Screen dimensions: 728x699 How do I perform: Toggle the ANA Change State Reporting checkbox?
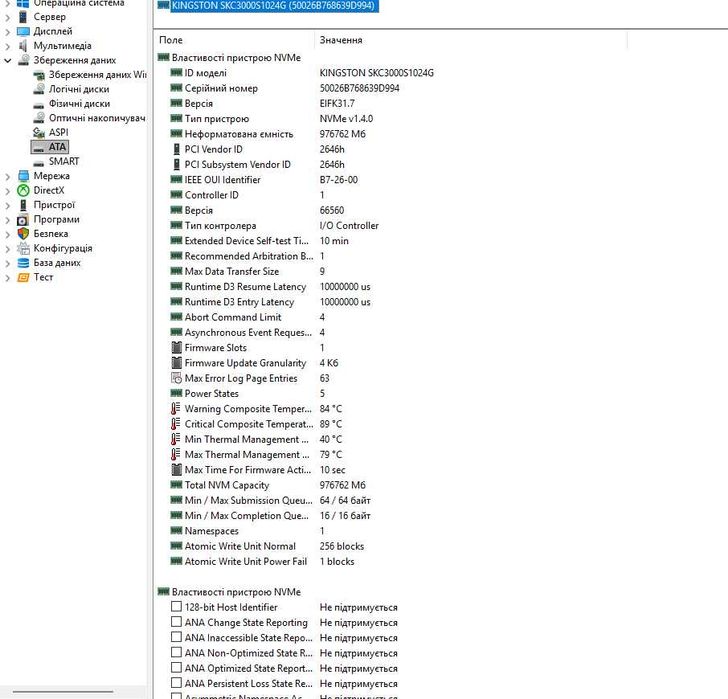(176, 621)
